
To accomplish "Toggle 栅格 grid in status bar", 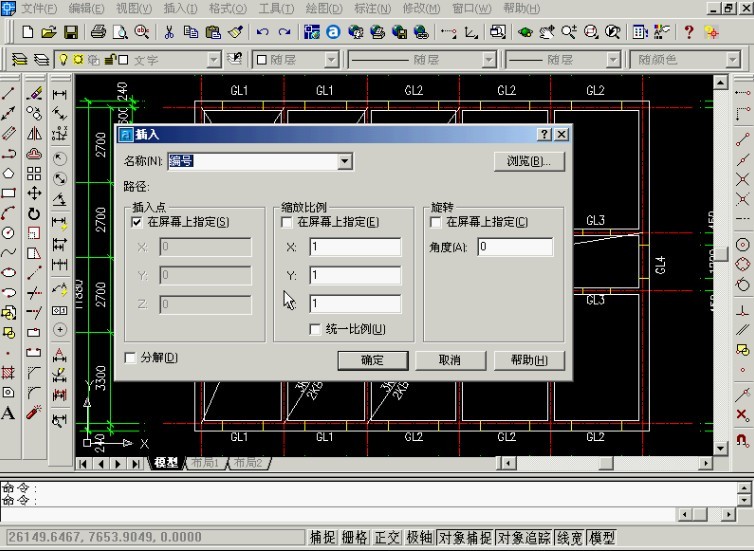I will click(x=355, y=537).
